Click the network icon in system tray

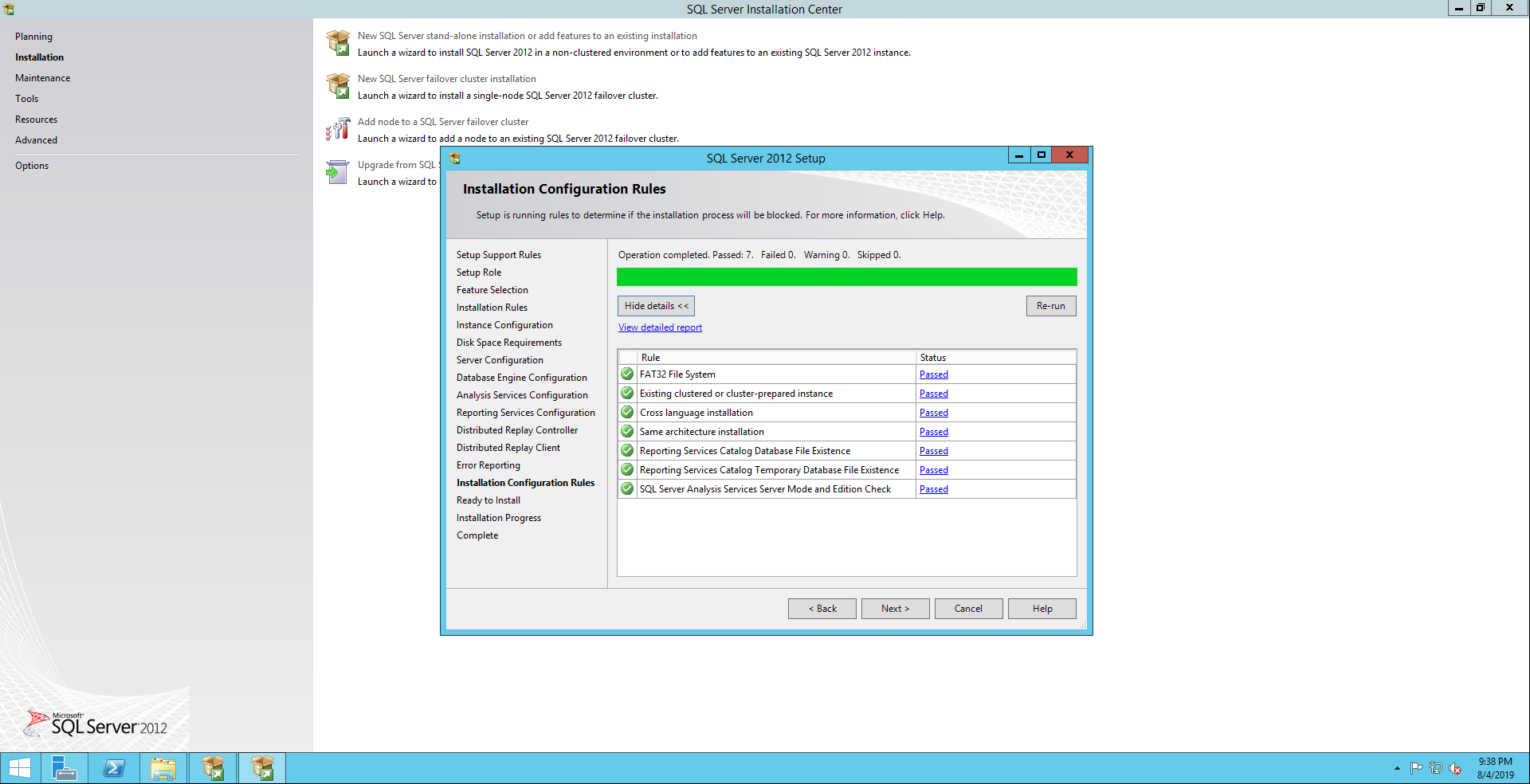(1436, 768)
